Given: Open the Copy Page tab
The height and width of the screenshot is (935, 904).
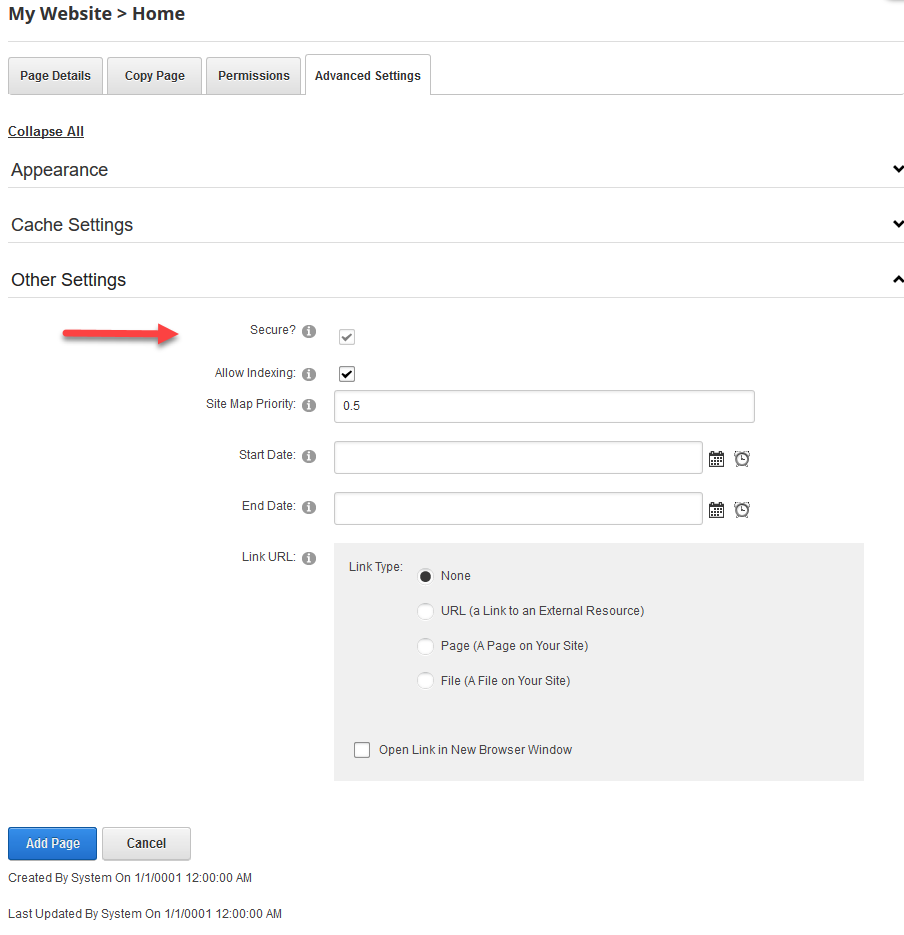Looking at the screenshot, I should pyautogui.click(x=153, y=75).
